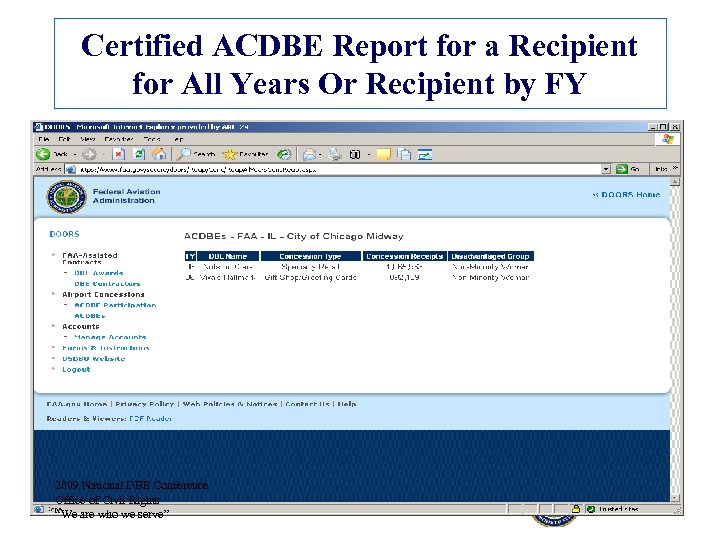The width and height of the screenshot is (720, 540).
Task: Click the Stop loading icon
Action: pyautogui.click(x=118, y=154)
